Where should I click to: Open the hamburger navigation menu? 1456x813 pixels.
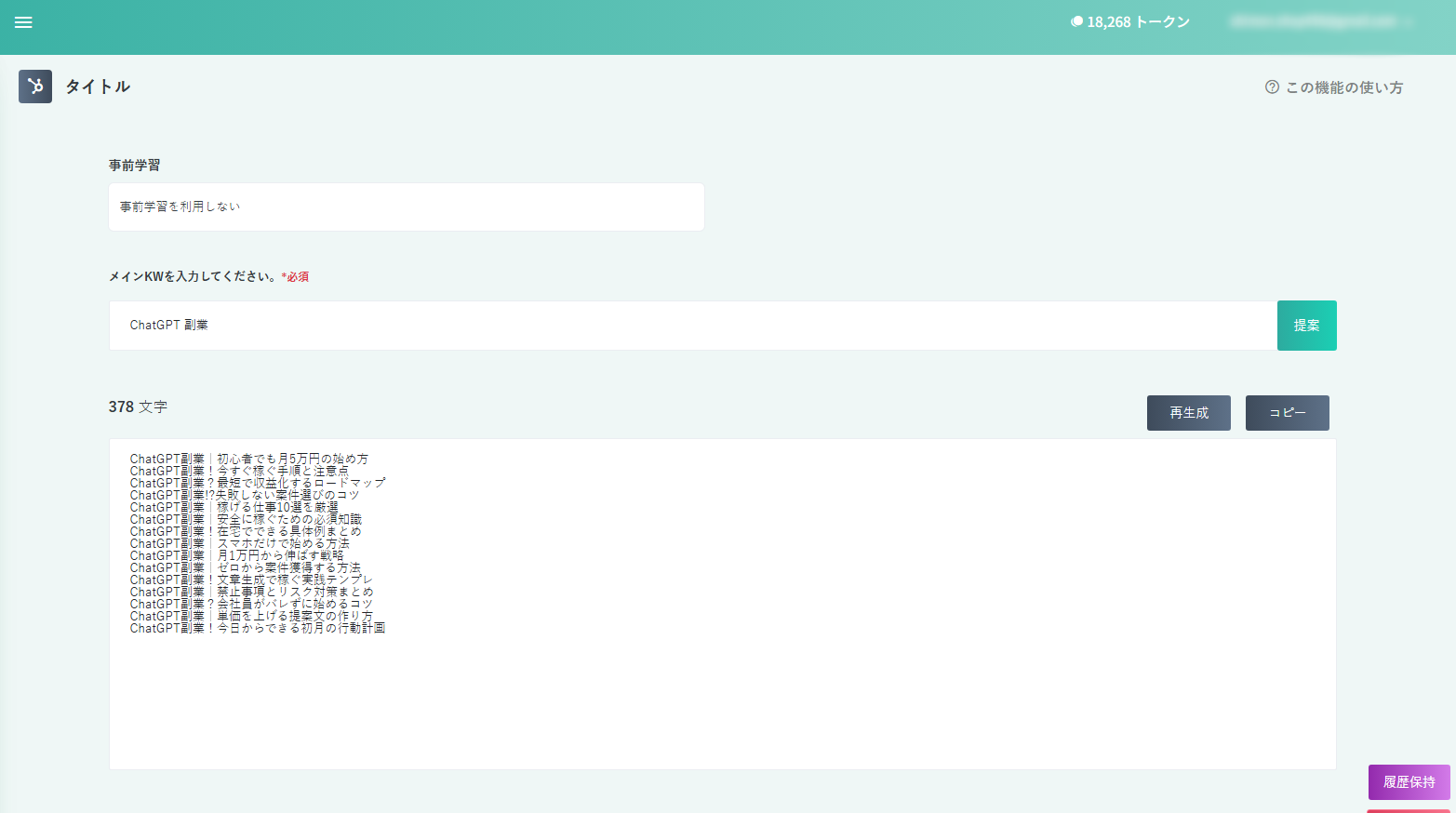point(23,22)
